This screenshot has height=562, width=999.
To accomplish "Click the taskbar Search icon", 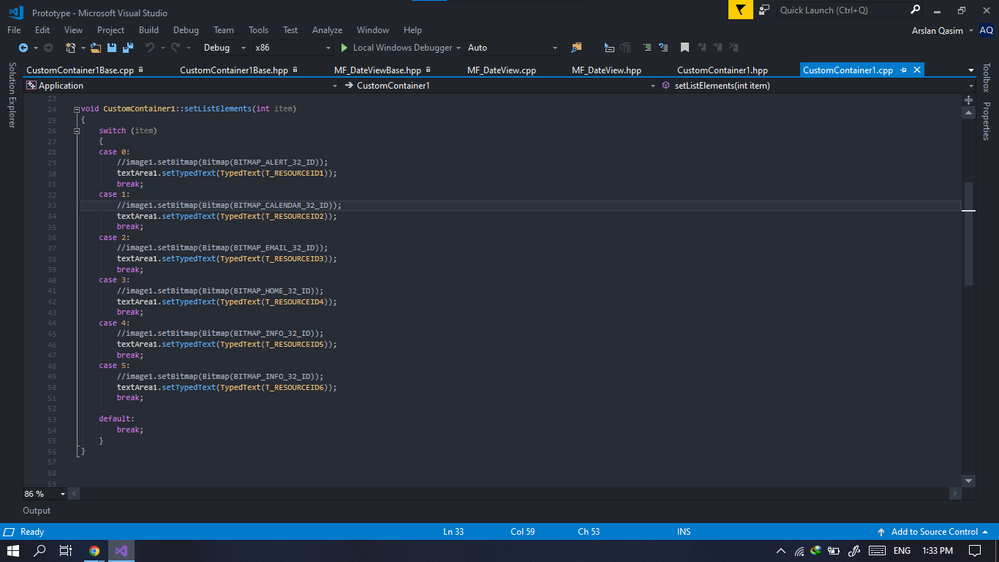I will point(40,551).
